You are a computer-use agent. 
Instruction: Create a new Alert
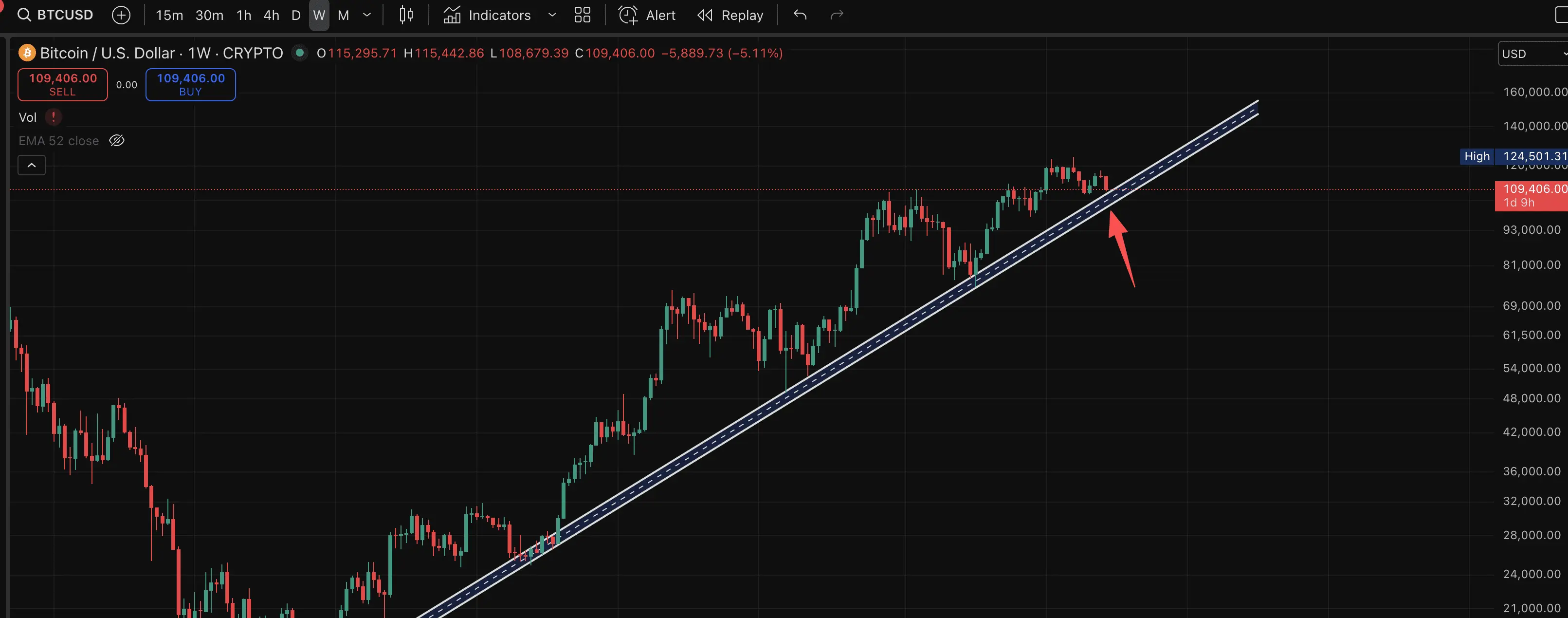pos(647,15)
